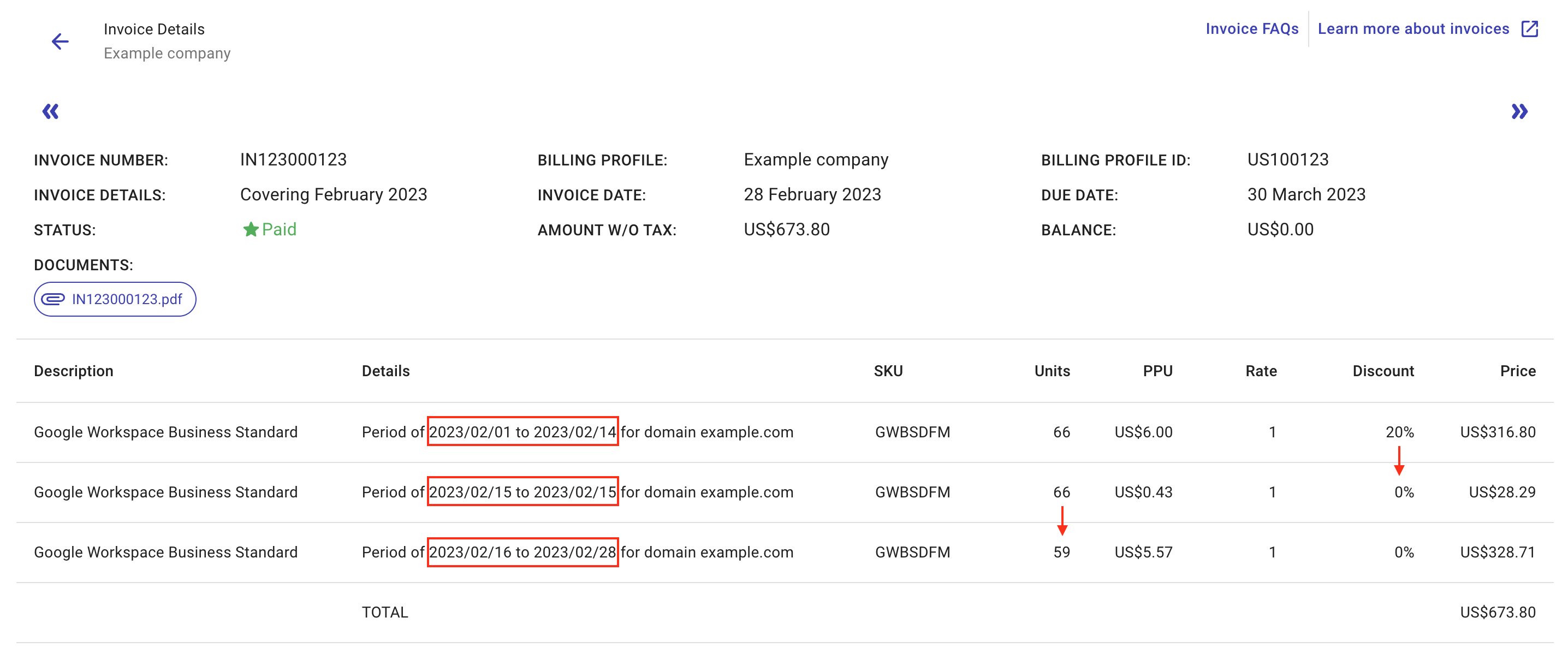The height and width of the screenshot is (653, 1568).
Task: Click total amount US$673.80 in table
Action: [1498, 612]
